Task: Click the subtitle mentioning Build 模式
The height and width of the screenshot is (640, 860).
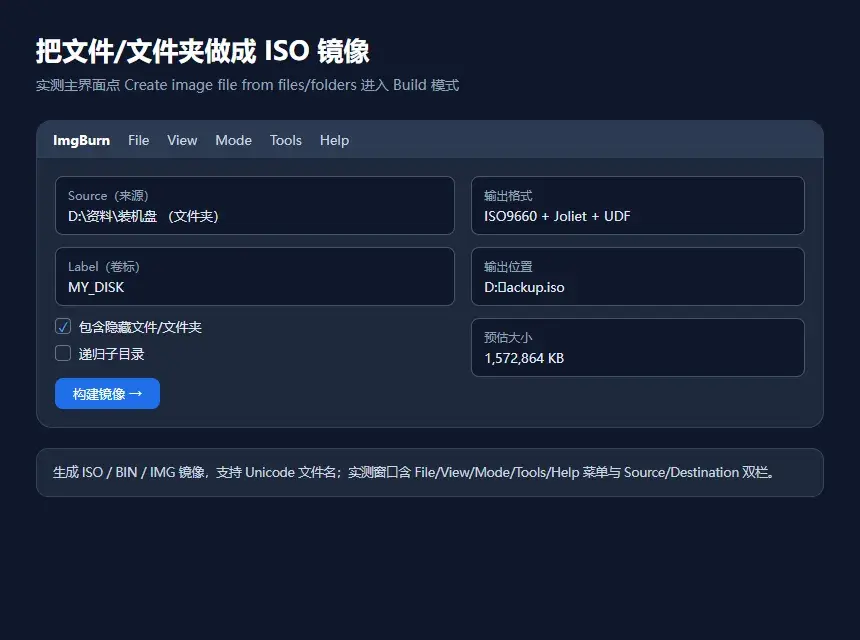Action: coord(247,85)
